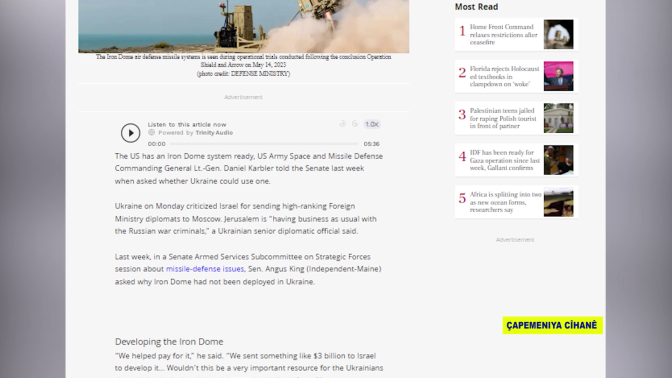The height and width of the screenshot is (378, 672).
Task: Click the audio rewind icon
Action: point(342,124)
